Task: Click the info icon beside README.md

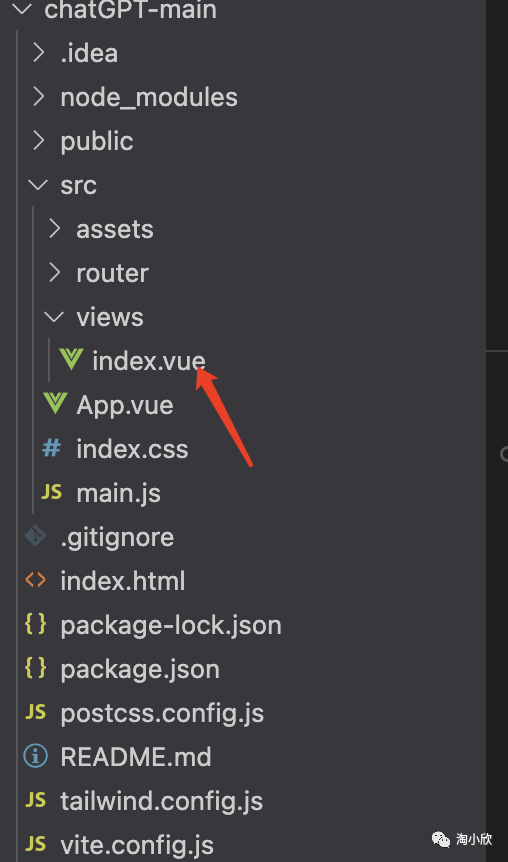Action: 36,757
